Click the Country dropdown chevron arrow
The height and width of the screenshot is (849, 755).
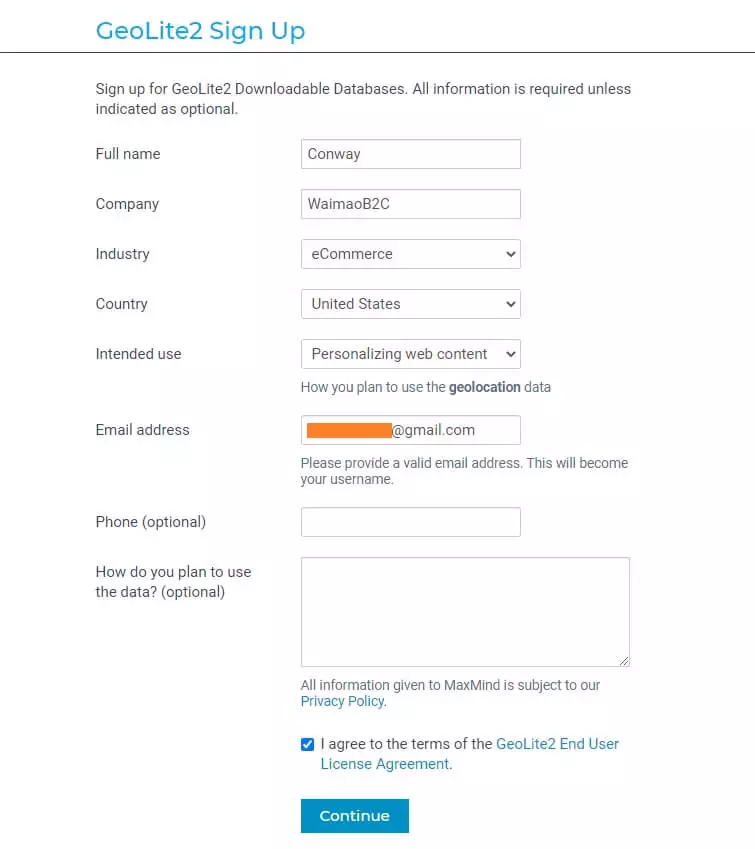(508, 304)
